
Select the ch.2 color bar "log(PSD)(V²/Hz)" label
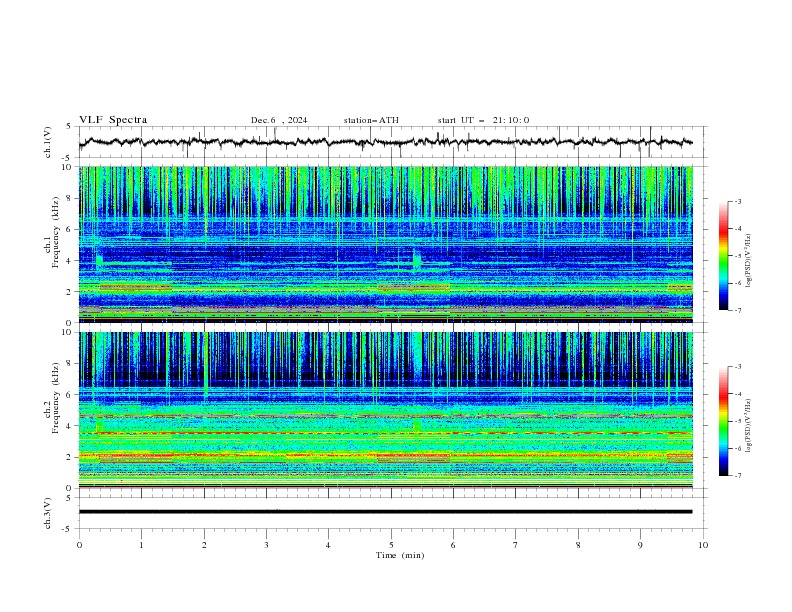749,426
